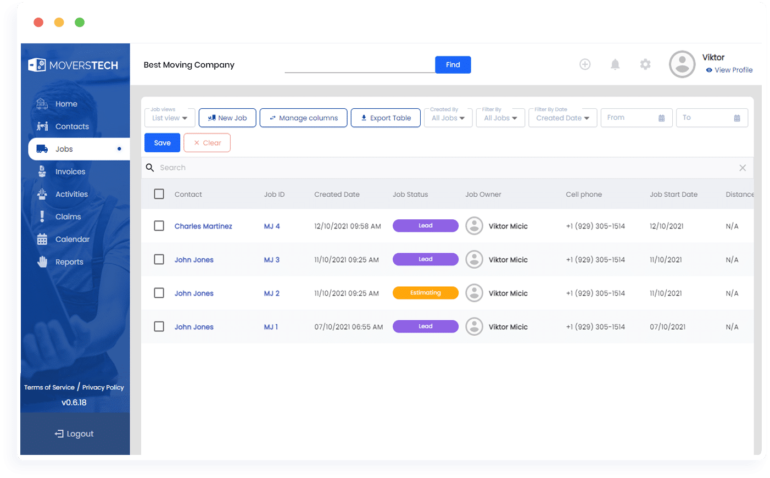Screen dimensions: 770x478
Task: Open Claims in sidebar
Action: pos(68,217)
